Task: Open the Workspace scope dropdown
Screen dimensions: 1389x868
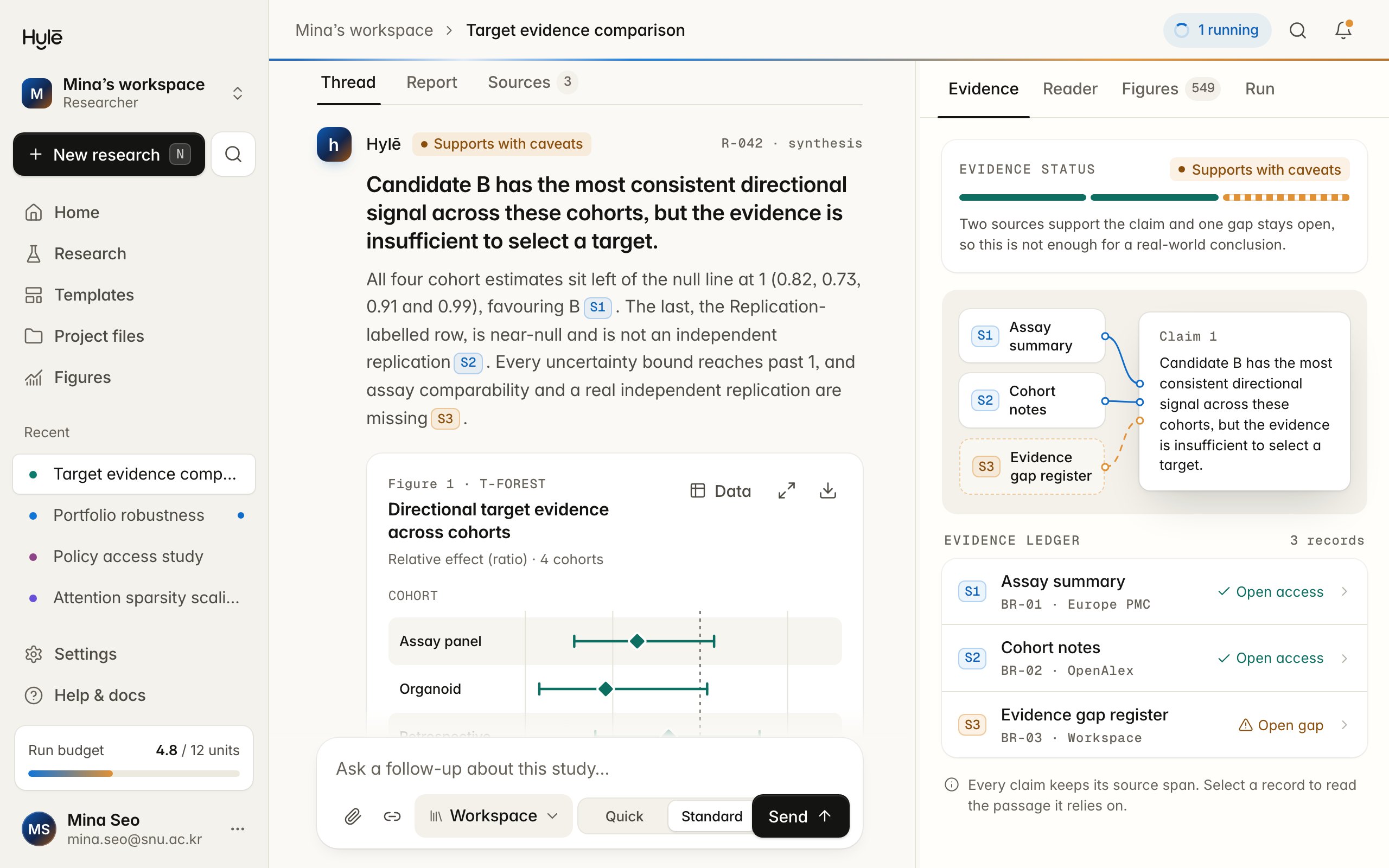Action: tap(494, 816)
